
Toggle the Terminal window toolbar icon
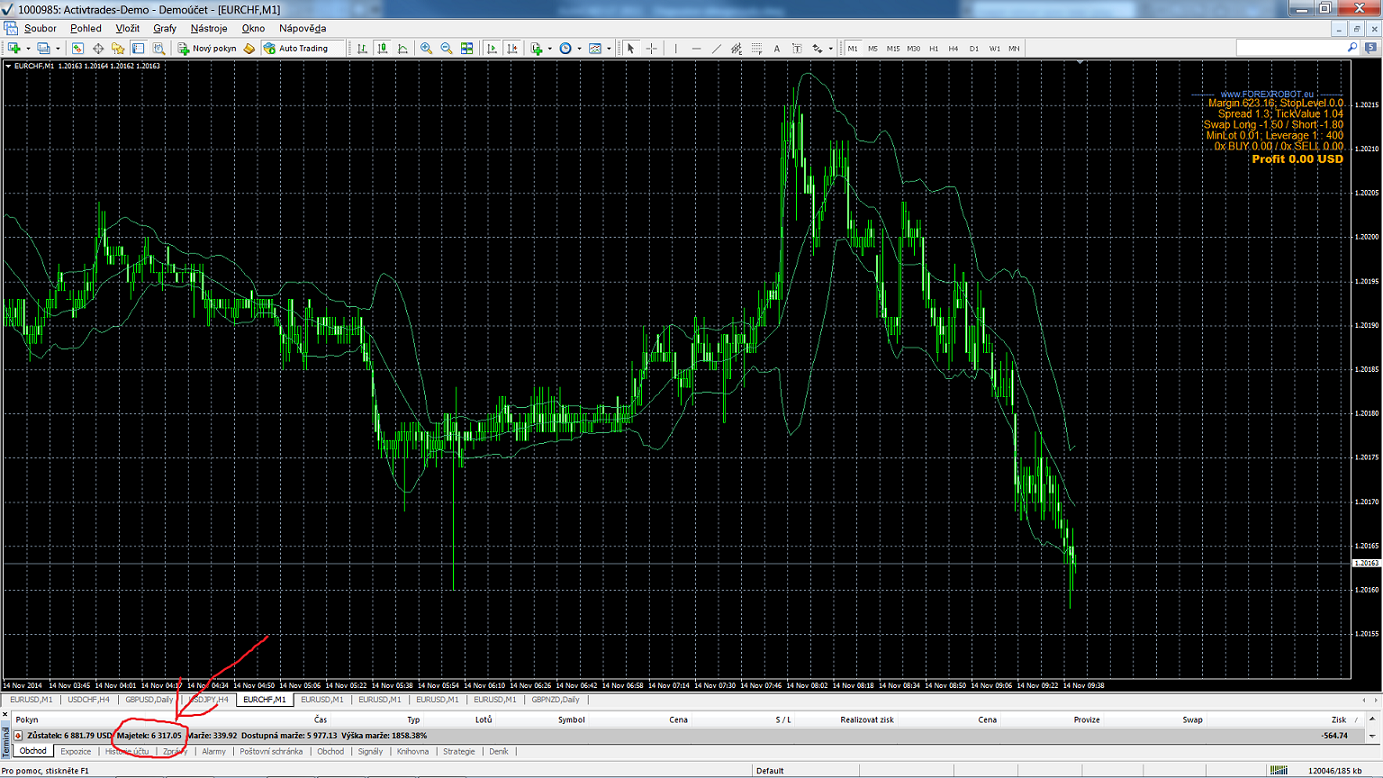tap(138, 48)
